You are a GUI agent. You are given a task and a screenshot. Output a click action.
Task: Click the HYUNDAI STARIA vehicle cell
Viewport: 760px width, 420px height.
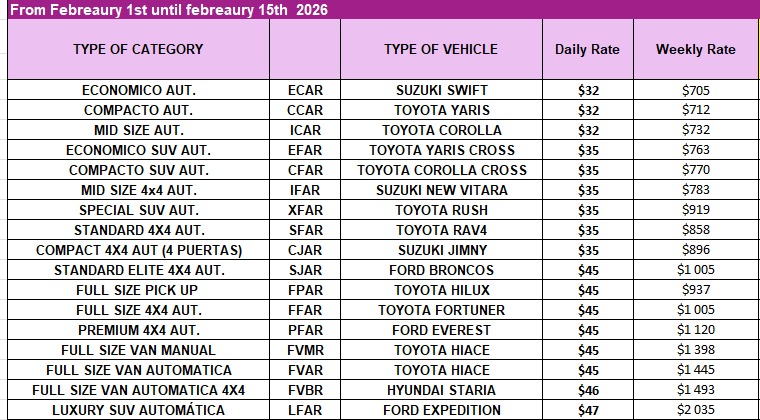(440, 390)
